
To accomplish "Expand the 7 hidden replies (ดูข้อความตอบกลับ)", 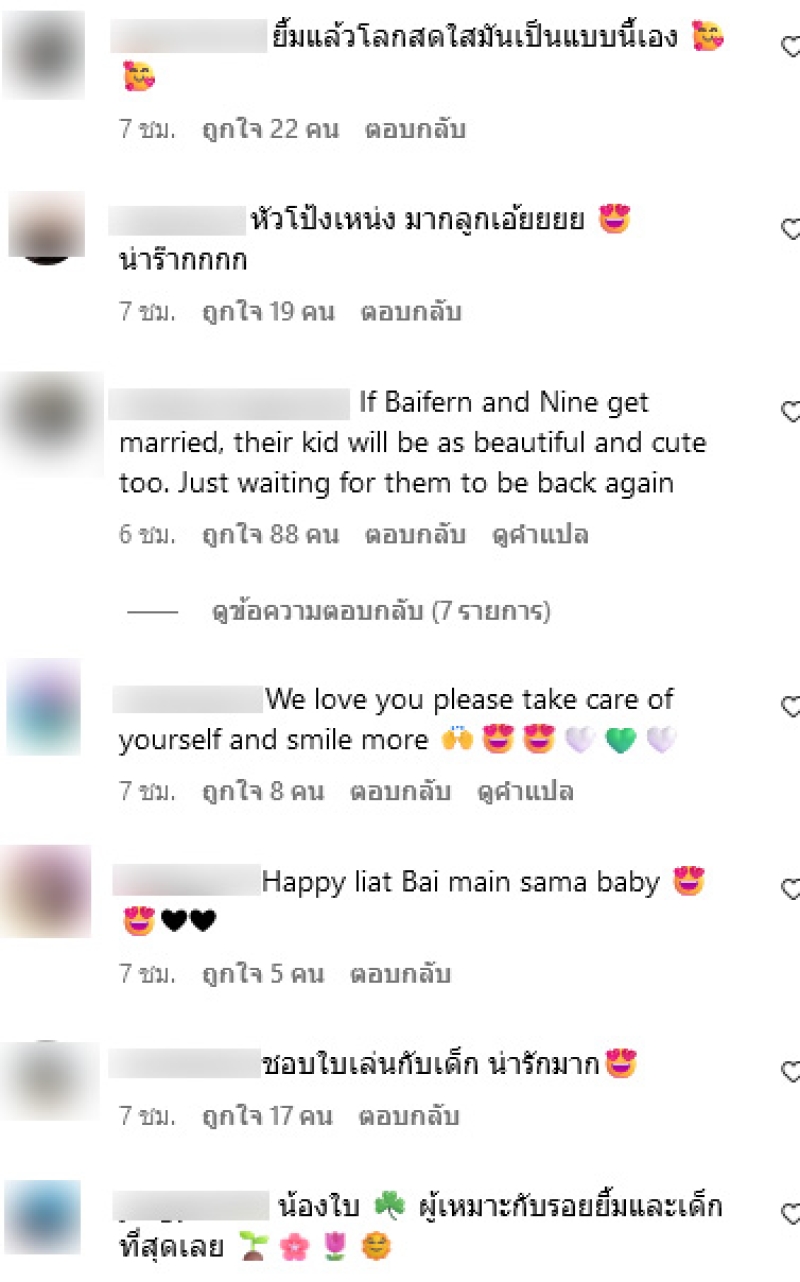I will [381, 611].
